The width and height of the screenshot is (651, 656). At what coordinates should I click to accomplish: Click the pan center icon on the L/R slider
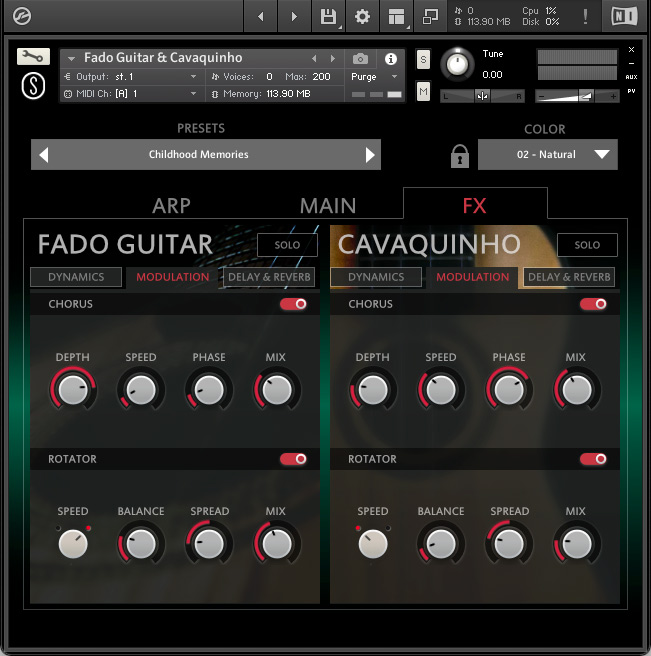(482, 97)
